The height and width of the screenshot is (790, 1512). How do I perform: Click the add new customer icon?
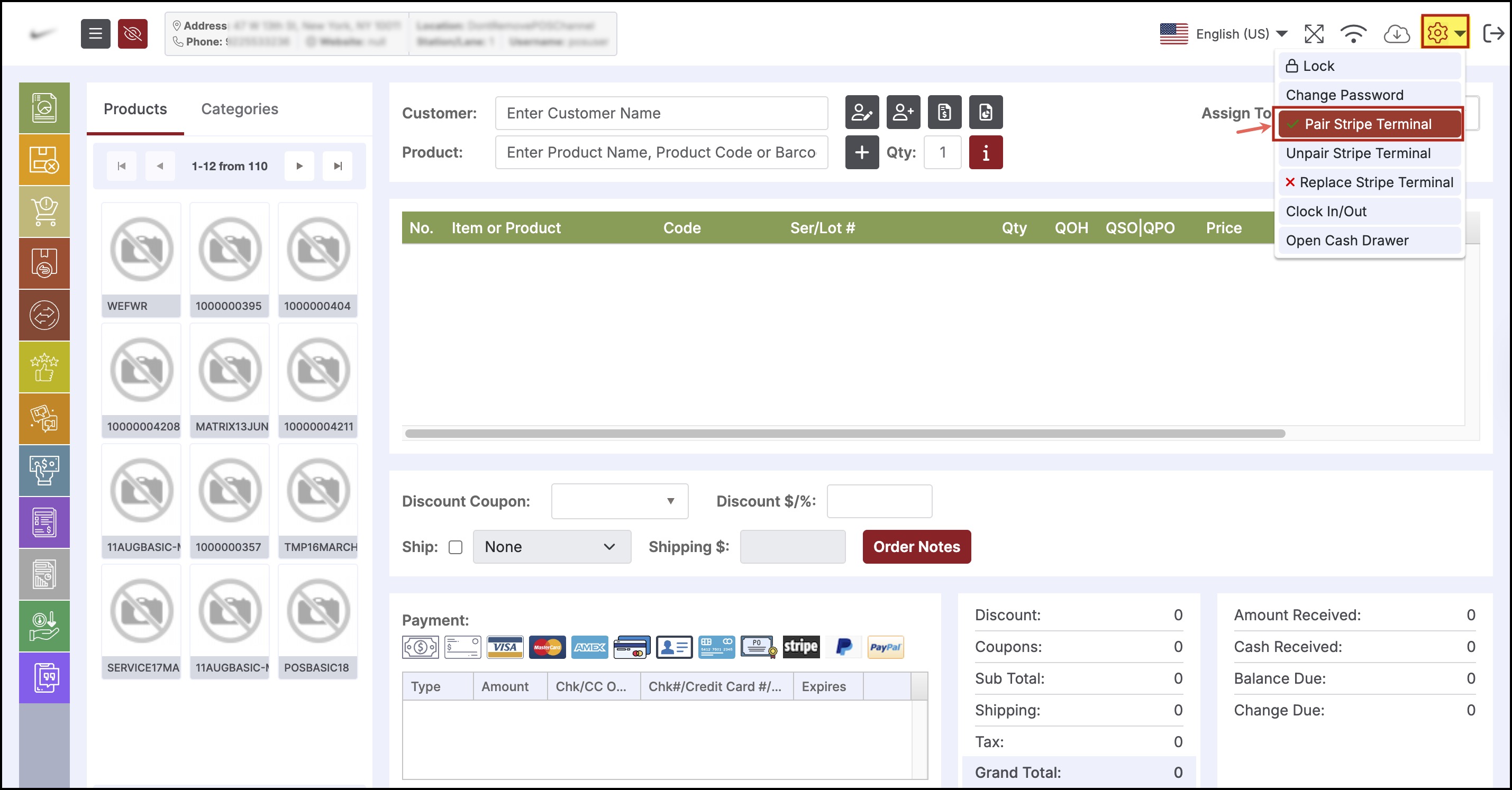point(903,112)
